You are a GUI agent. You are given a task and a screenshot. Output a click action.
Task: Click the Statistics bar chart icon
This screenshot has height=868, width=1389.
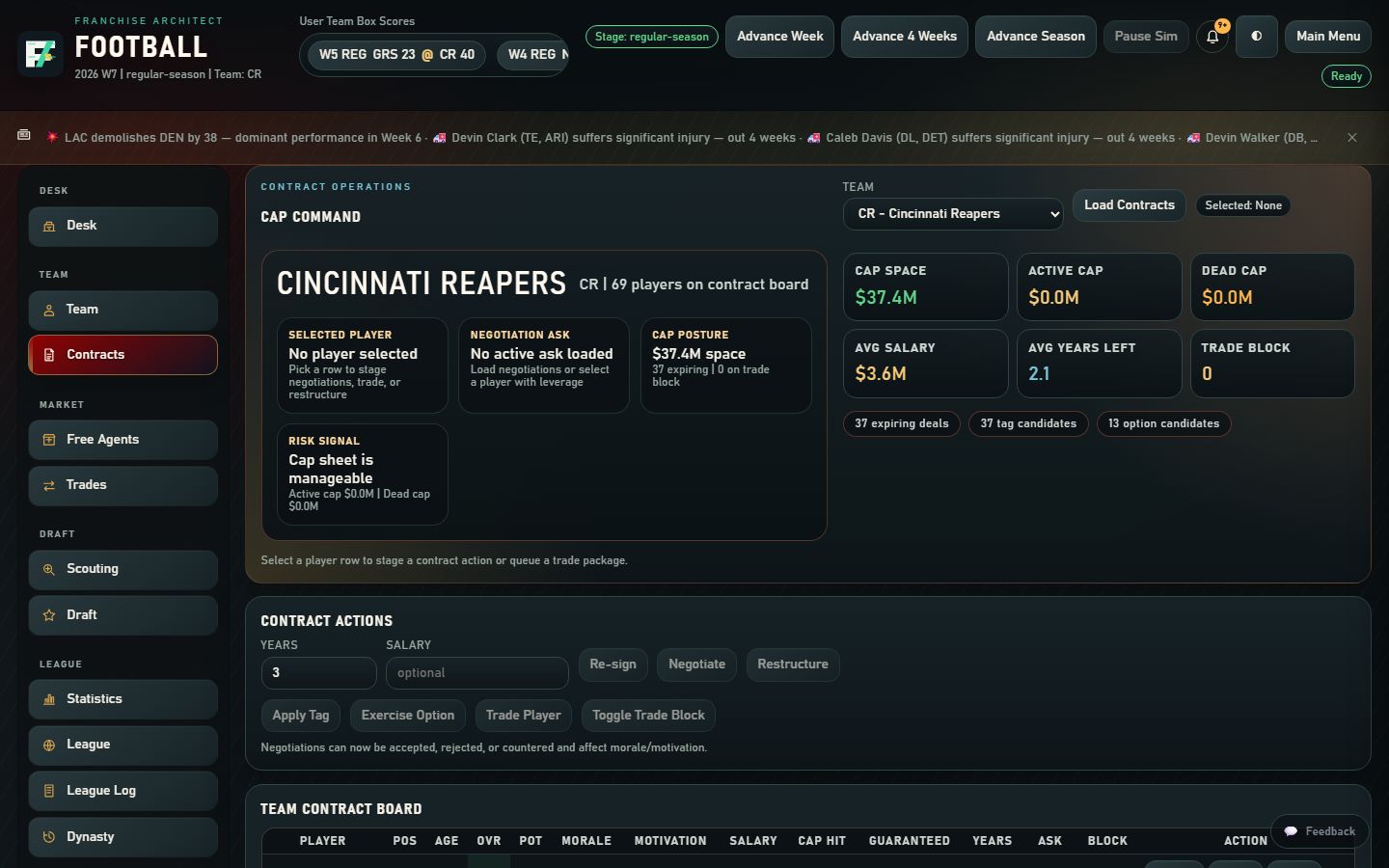pyautogui.click(x=49, y=699)
